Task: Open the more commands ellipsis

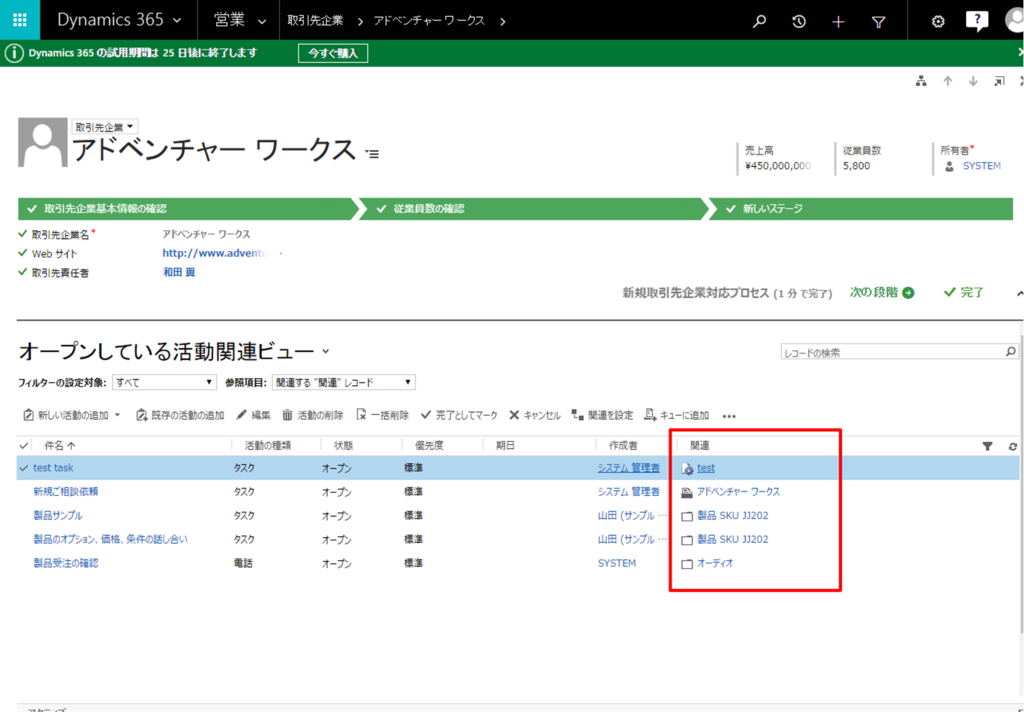Action: 729,416
